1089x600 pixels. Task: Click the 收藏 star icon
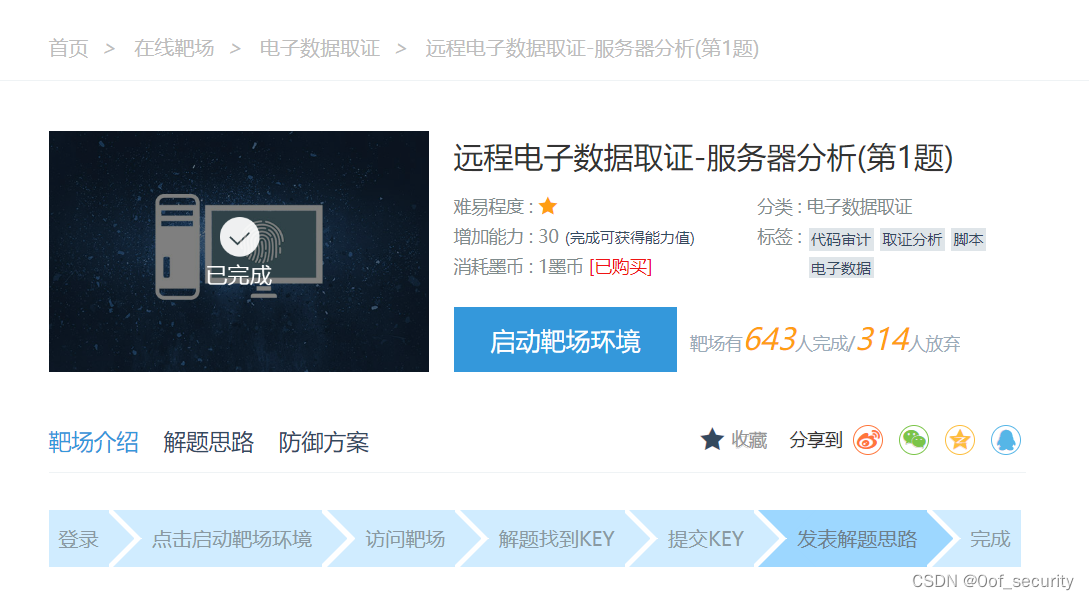[x=712, y=440]
